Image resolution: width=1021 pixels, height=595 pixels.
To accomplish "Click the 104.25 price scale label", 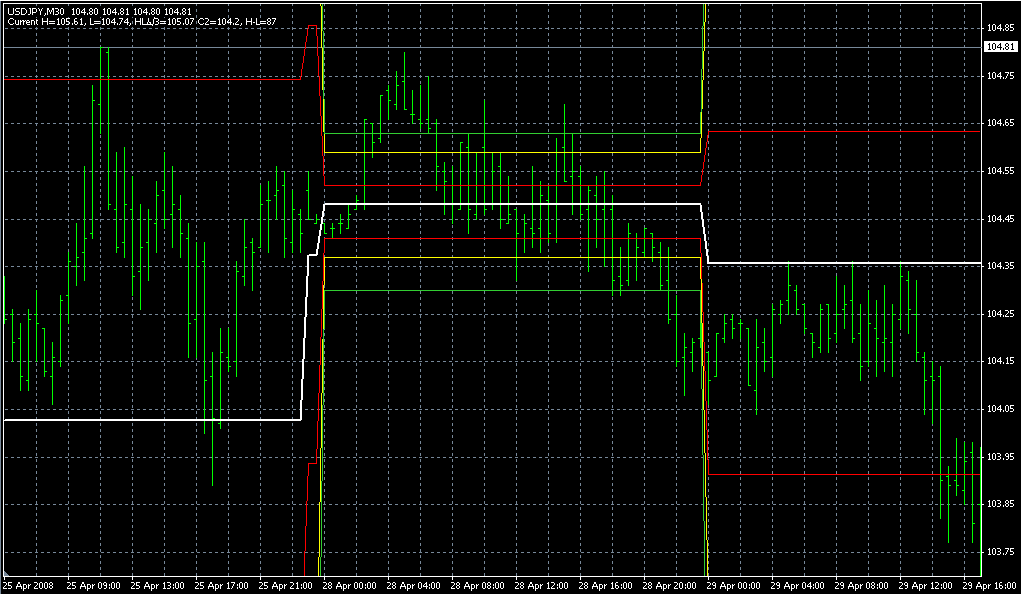I will [x=1000, y=314].
